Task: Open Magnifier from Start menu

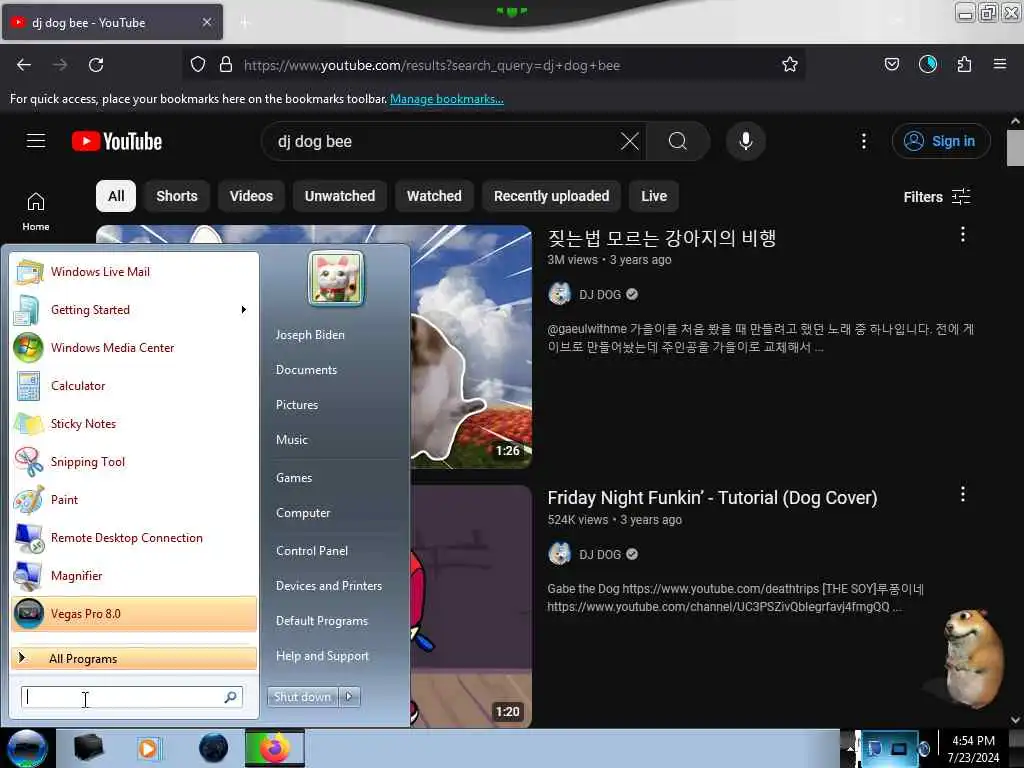Action: click(x=134, y=575)
